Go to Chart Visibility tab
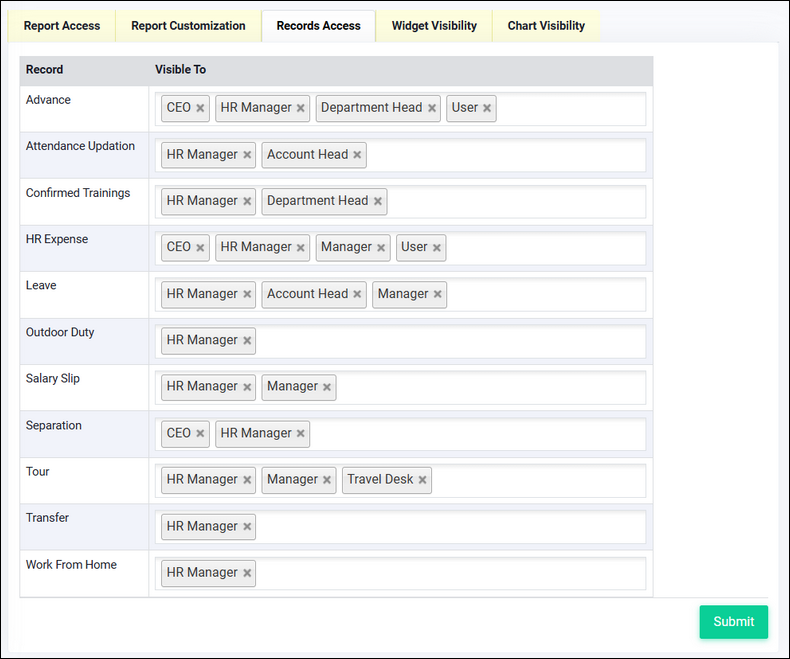This screenshot has height=659, width=790. point(546,26)
